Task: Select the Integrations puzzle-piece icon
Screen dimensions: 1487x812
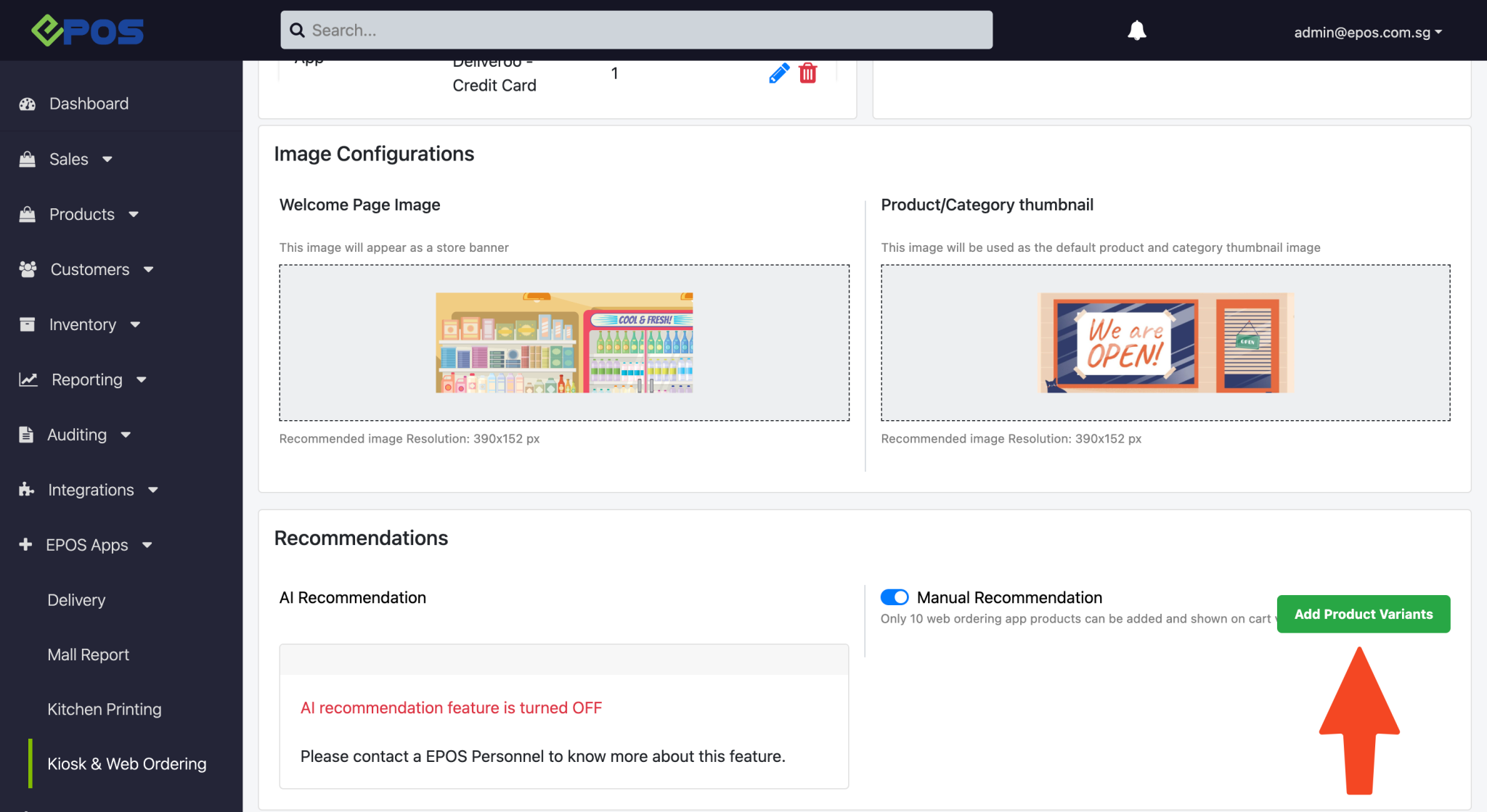Action: (27, 489)
